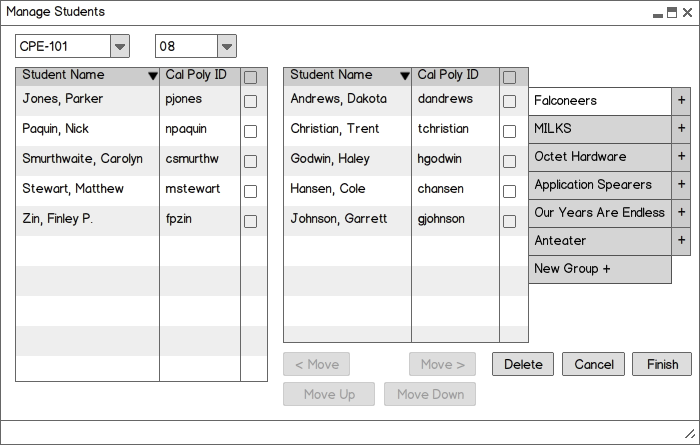Click the resize grip in status bar corner
The width and height of the screenshot is (700, 445).
click(x=690, y=433)
